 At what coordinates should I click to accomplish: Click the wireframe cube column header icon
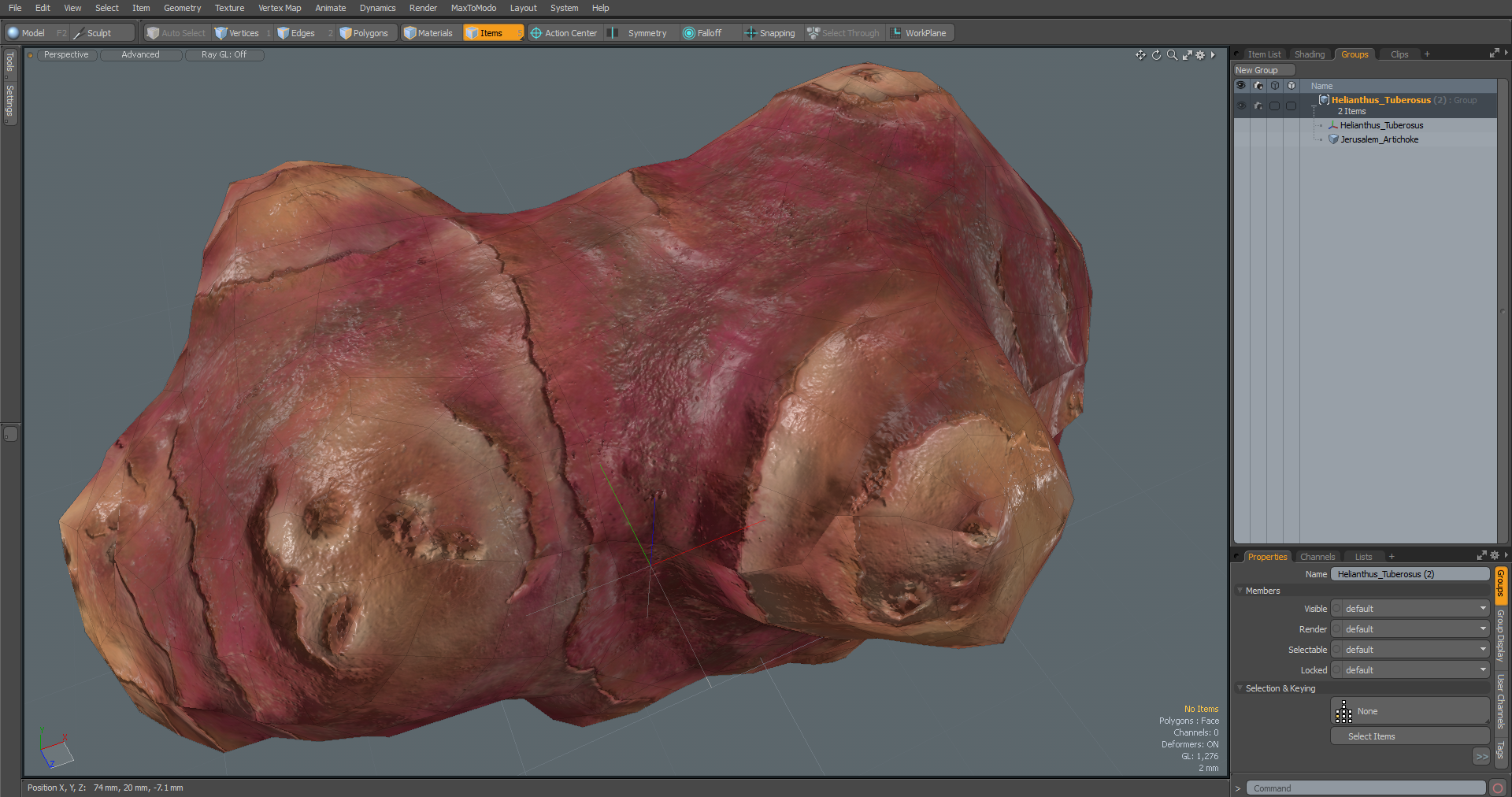(1274, 86)
